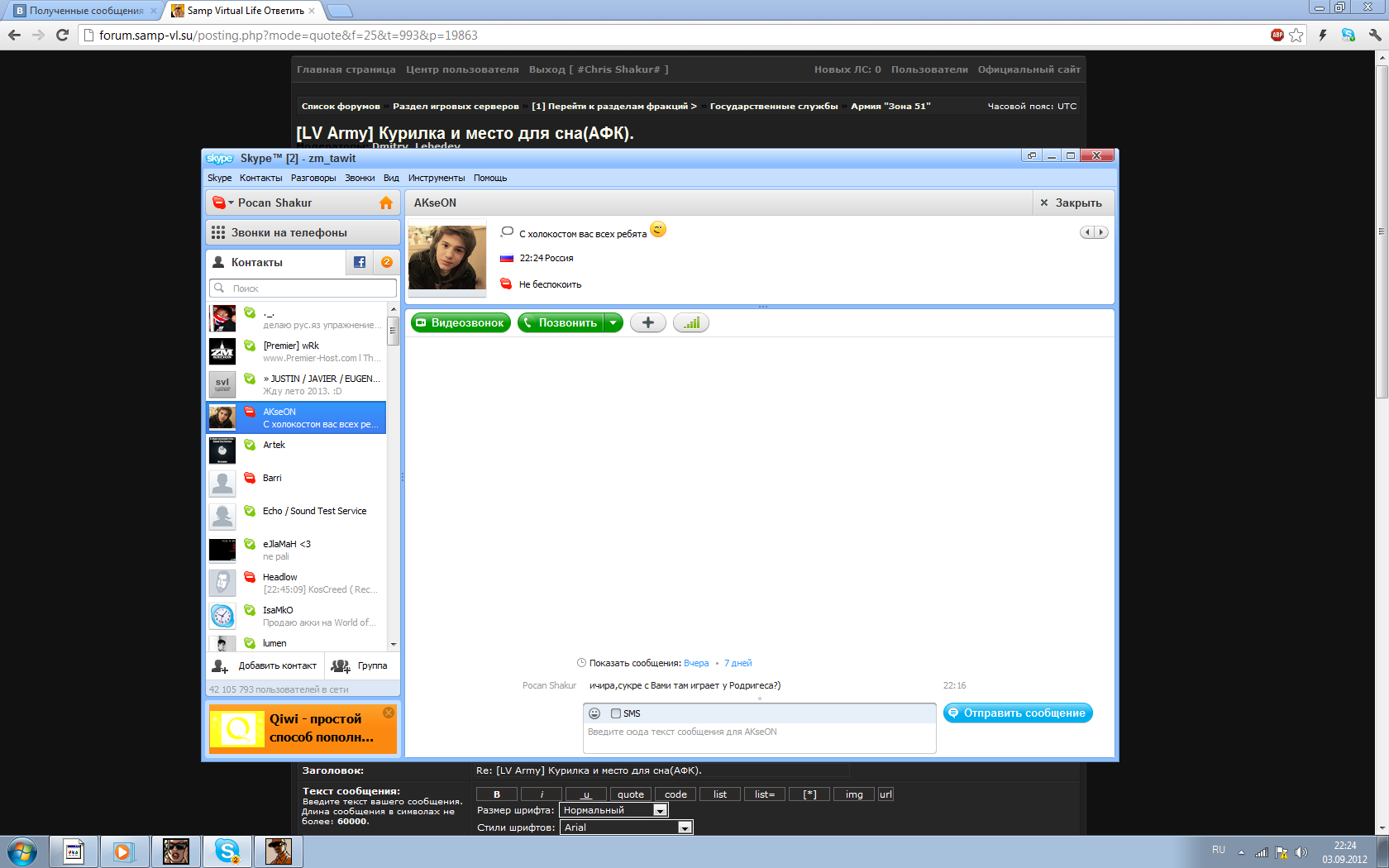Click the Skype extension icon in Chrome
This screenshot has width=1389, height=868.
point(1348,35)
